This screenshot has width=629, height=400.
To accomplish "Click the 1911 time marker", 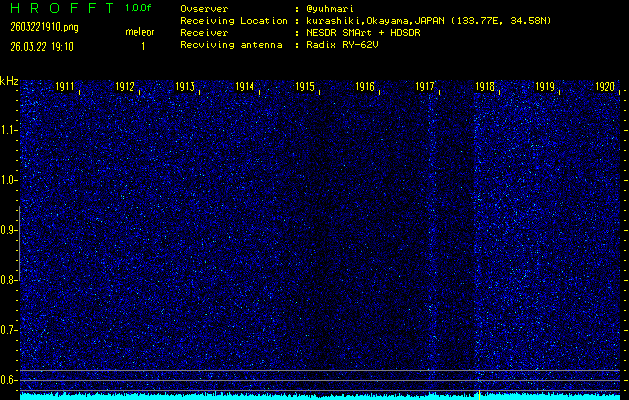I will click(x=65, y=87).
